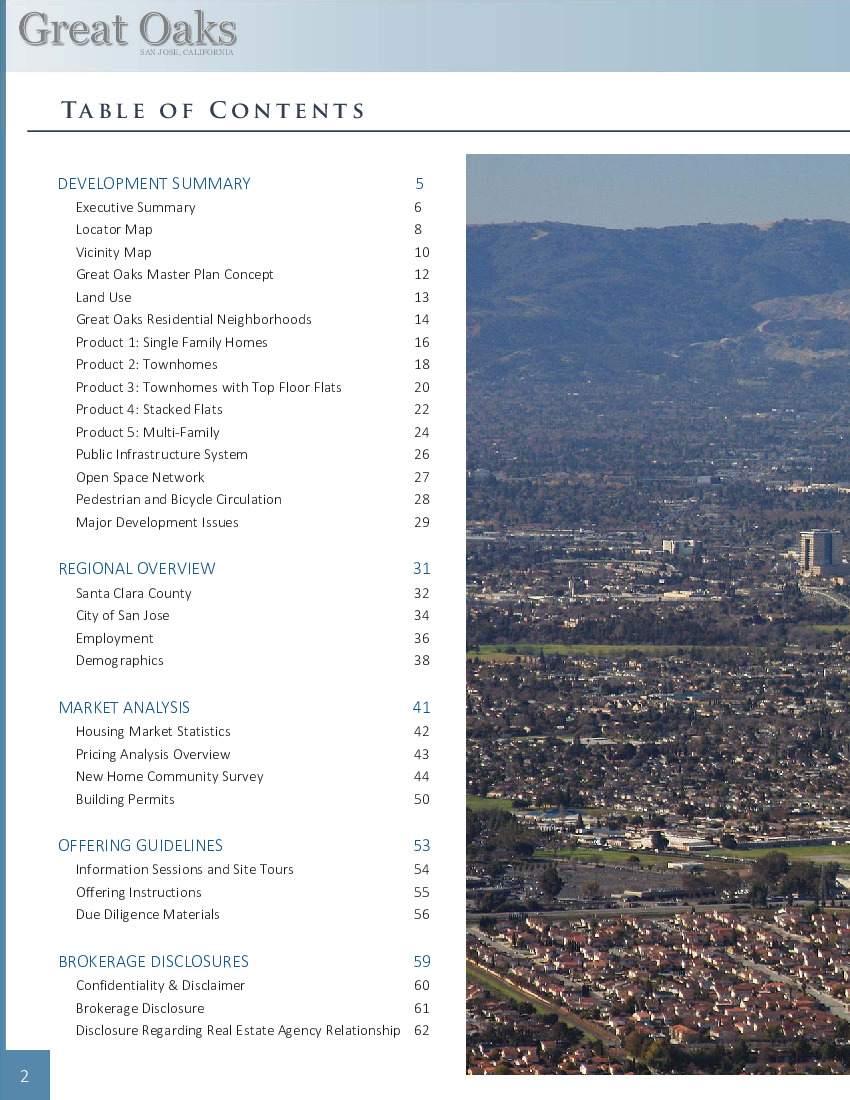Select the Brokerage Disclosure entry for page 61
The width and height of the screenshot is (850, 1100).
click(140, 1009)
